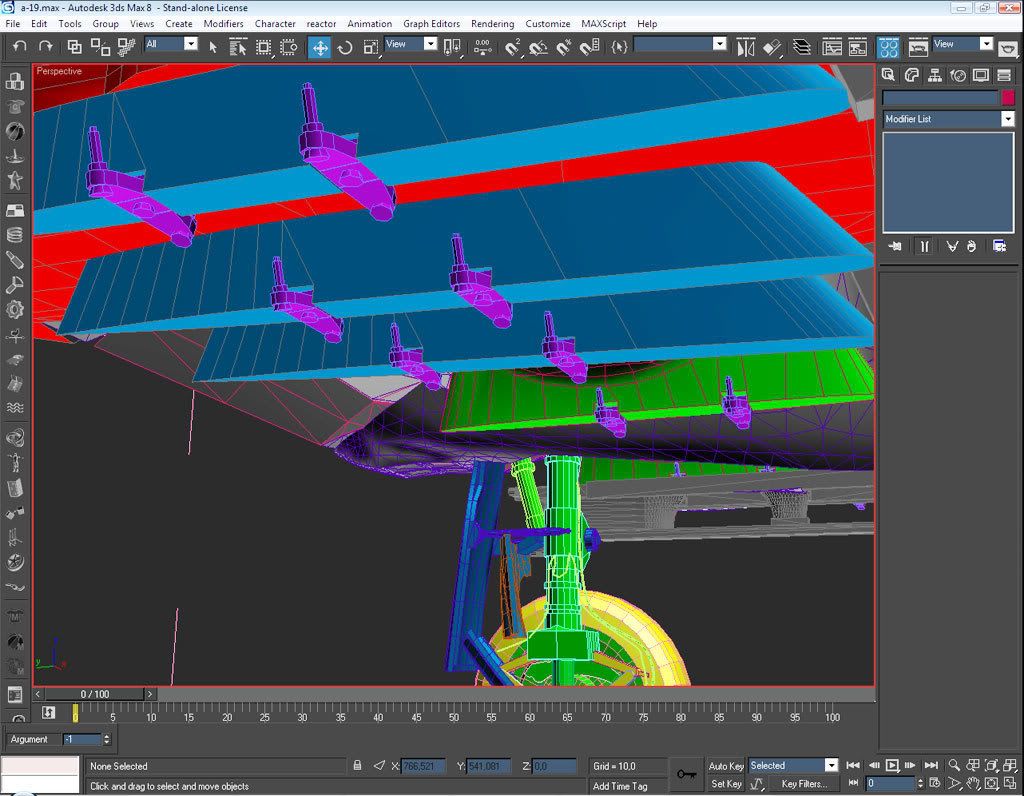Open the 'Selected' key filter dropdown
The width and height of the screenshot is (1024, 796).
[830, 766]
